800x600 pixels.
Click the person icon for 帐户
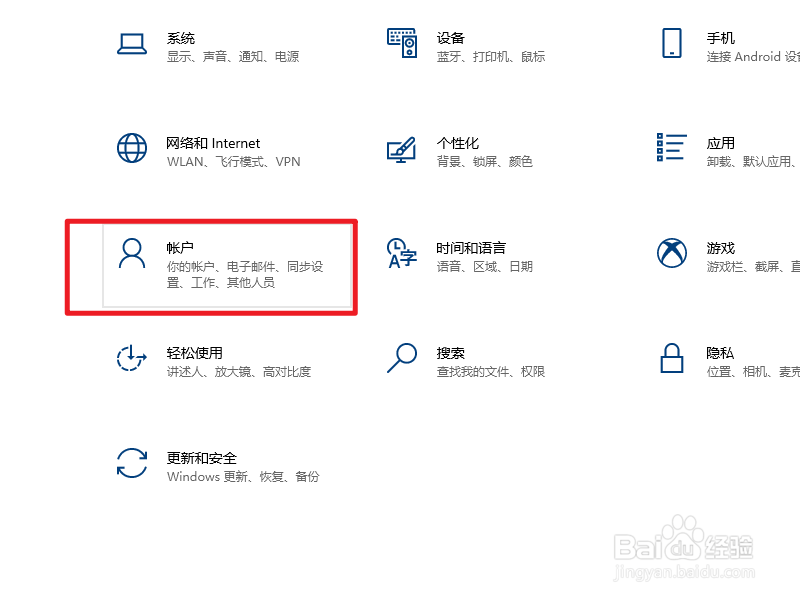pyautogui.click(x=132, y=253)
